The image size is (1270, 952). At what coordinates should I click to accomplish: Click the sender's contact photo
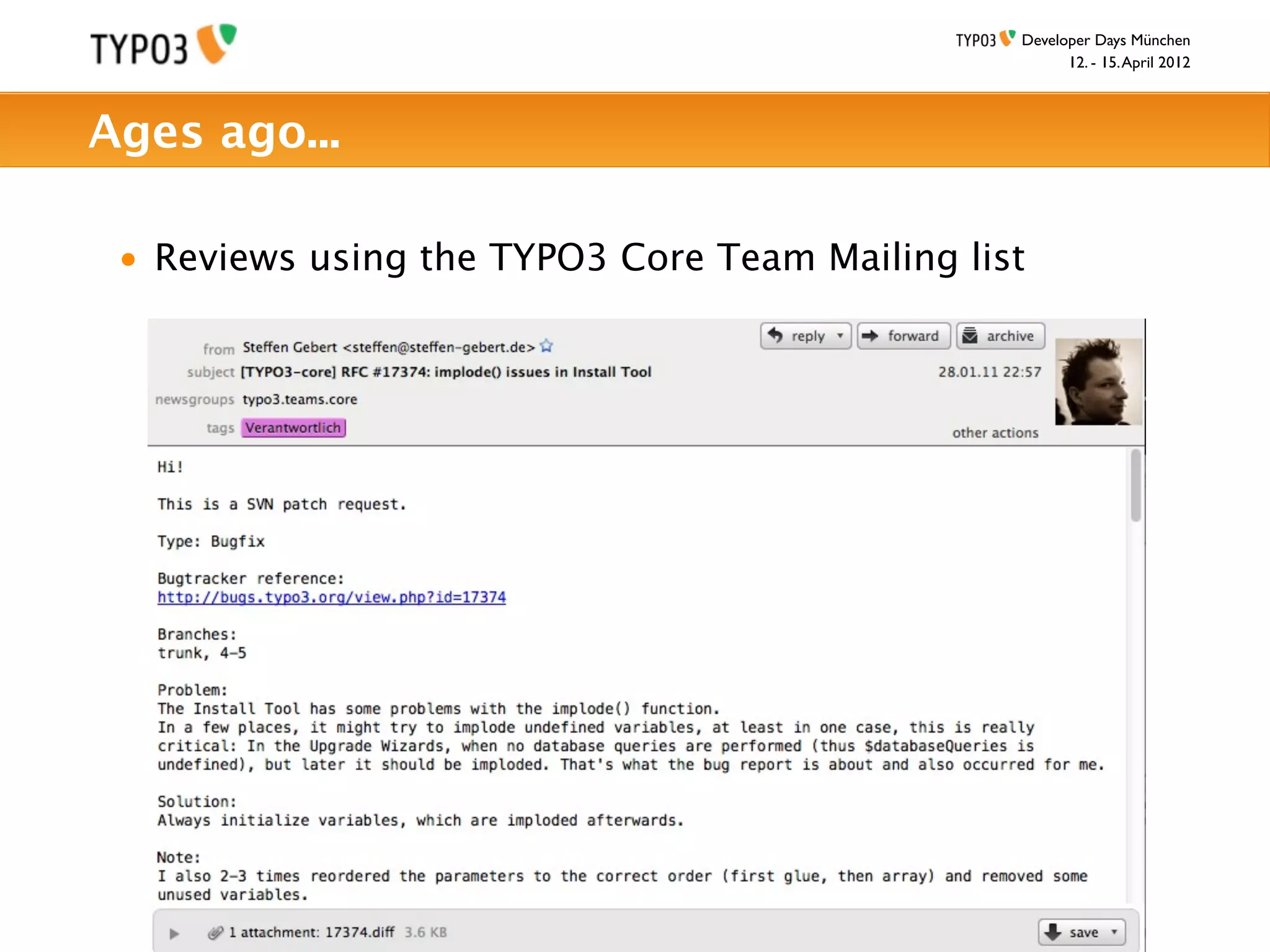1098,381
